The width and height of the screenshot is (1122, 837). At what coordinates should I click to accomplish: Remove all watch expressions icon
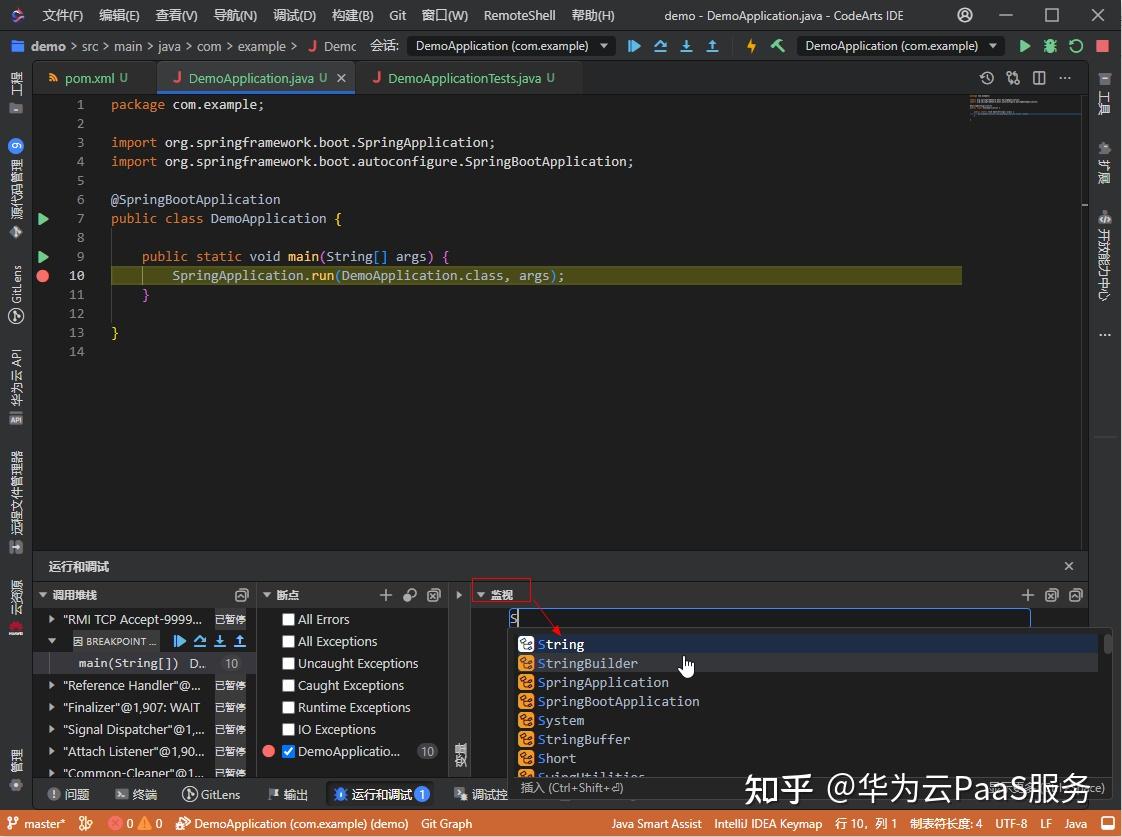coord(1051,595)
